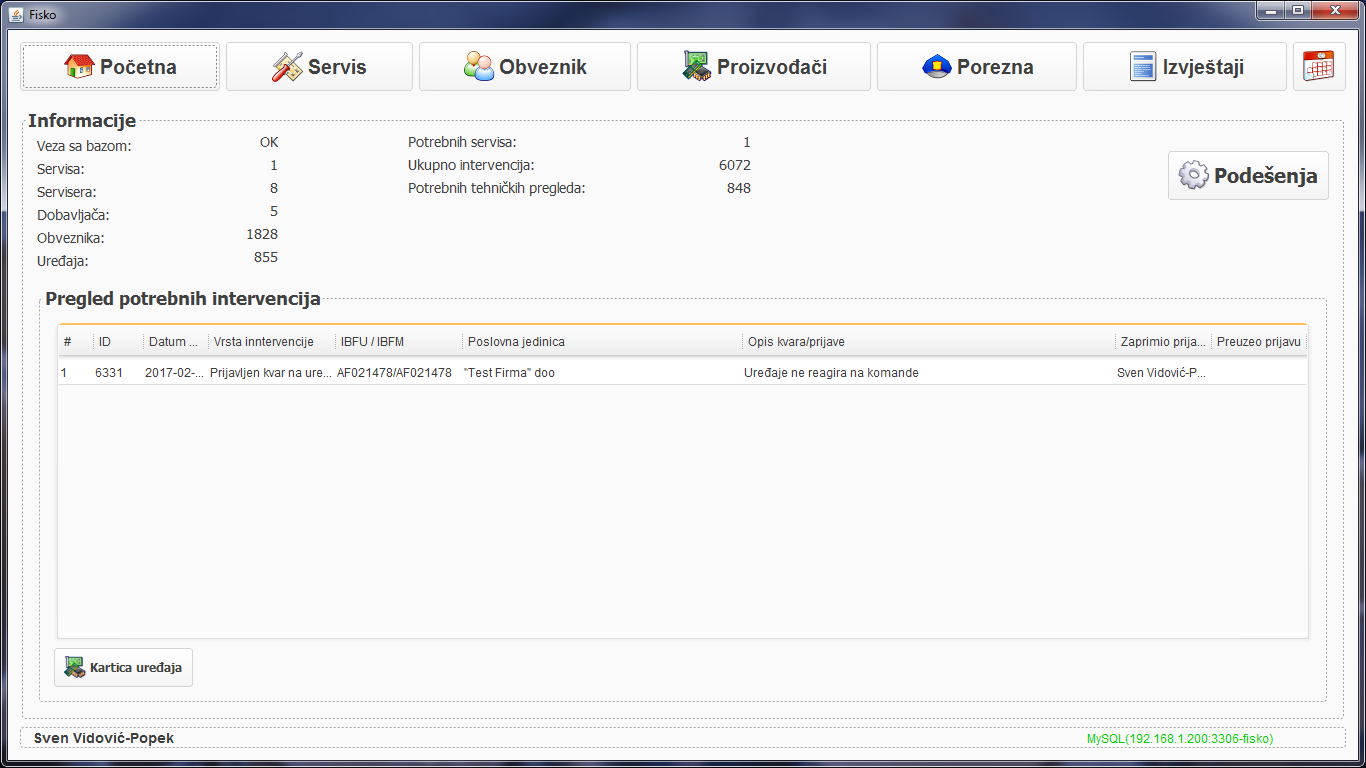Click Sven Vidović-P... cell in table
This screenshot has width=1366, height=768.
1161,373
